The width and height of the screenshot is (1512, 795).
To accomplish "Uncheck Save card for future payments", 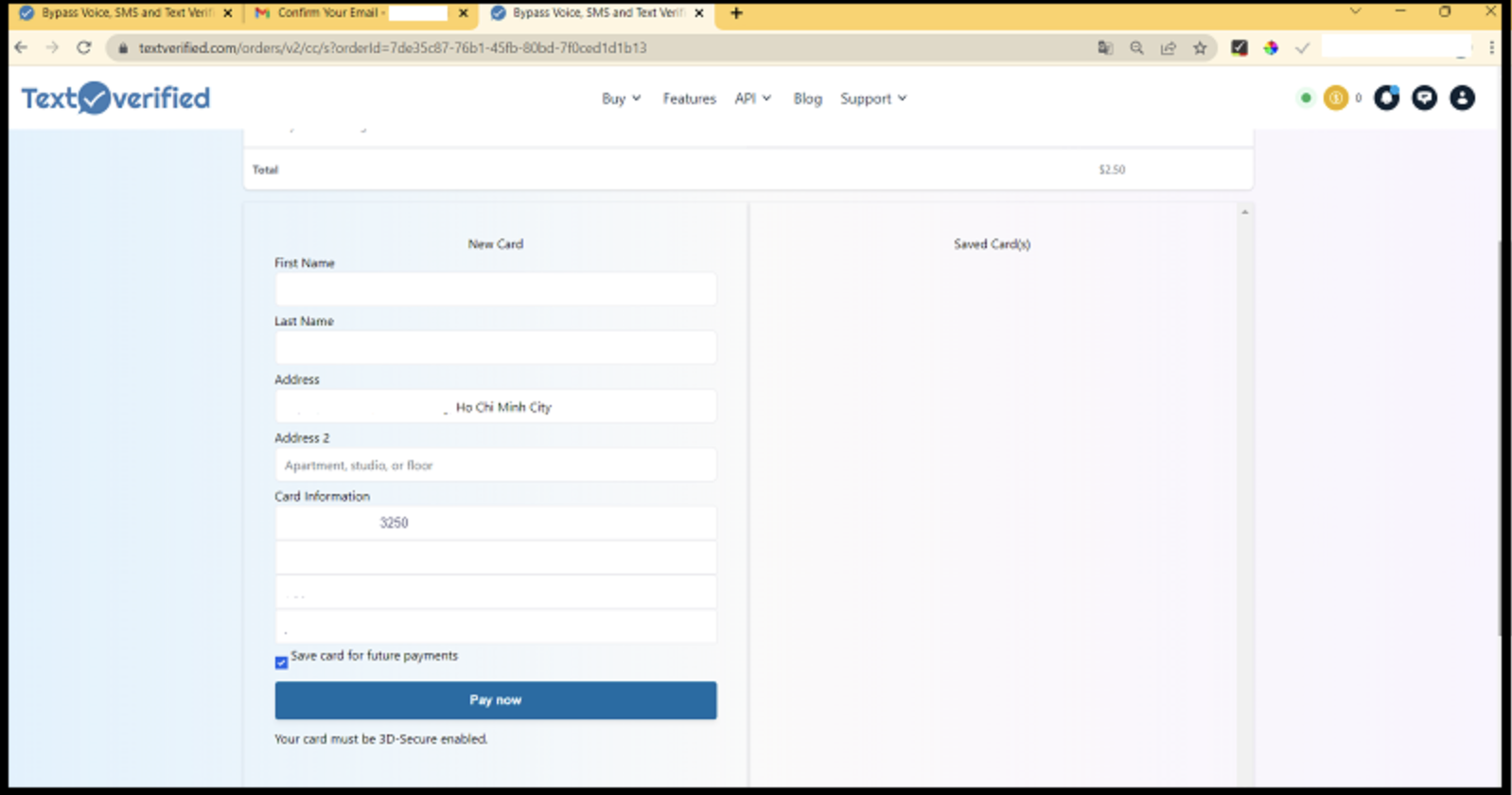I will [281, 662].
